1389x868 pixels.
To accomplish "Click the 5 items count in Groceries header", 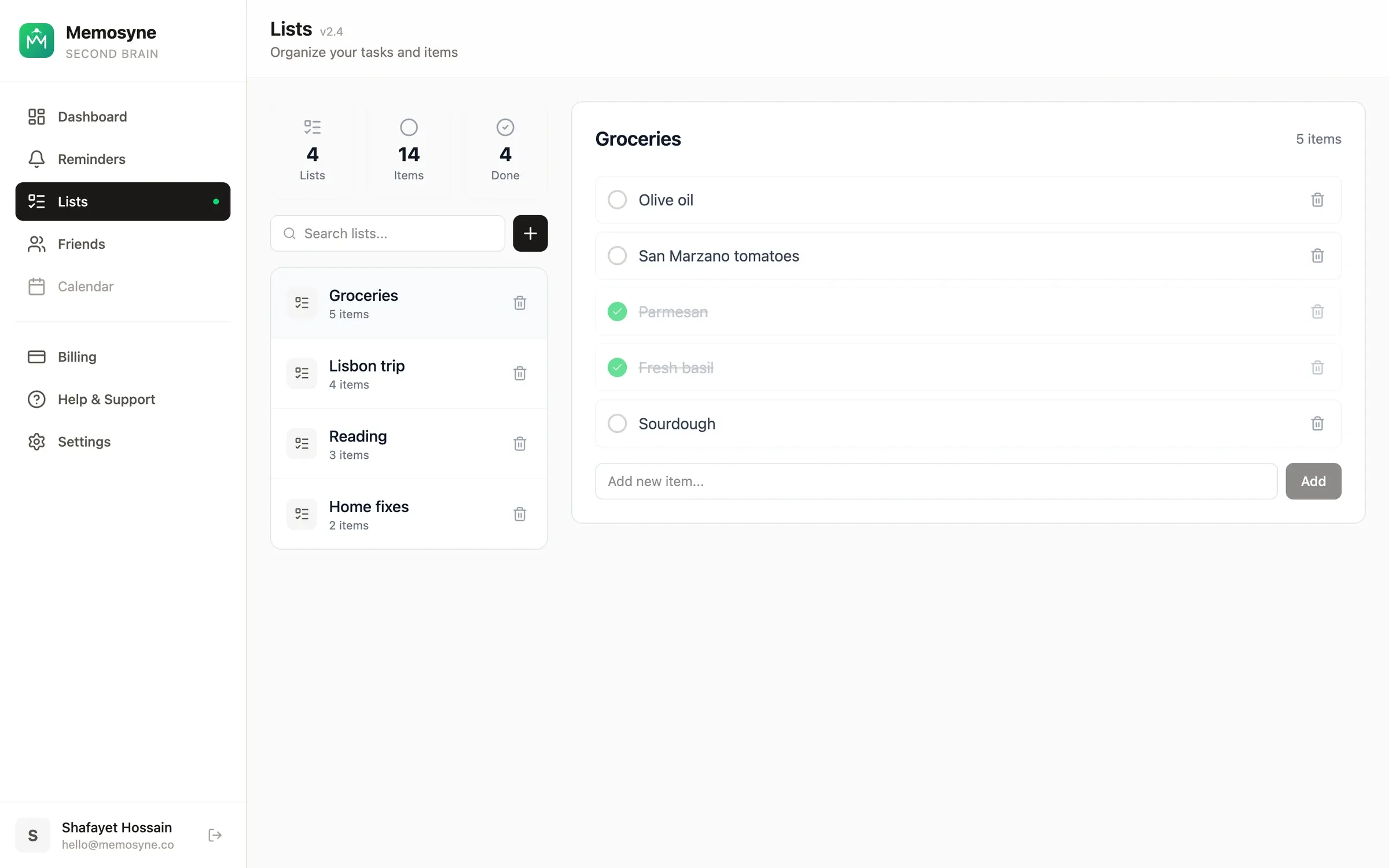I will click(1318, 139).
